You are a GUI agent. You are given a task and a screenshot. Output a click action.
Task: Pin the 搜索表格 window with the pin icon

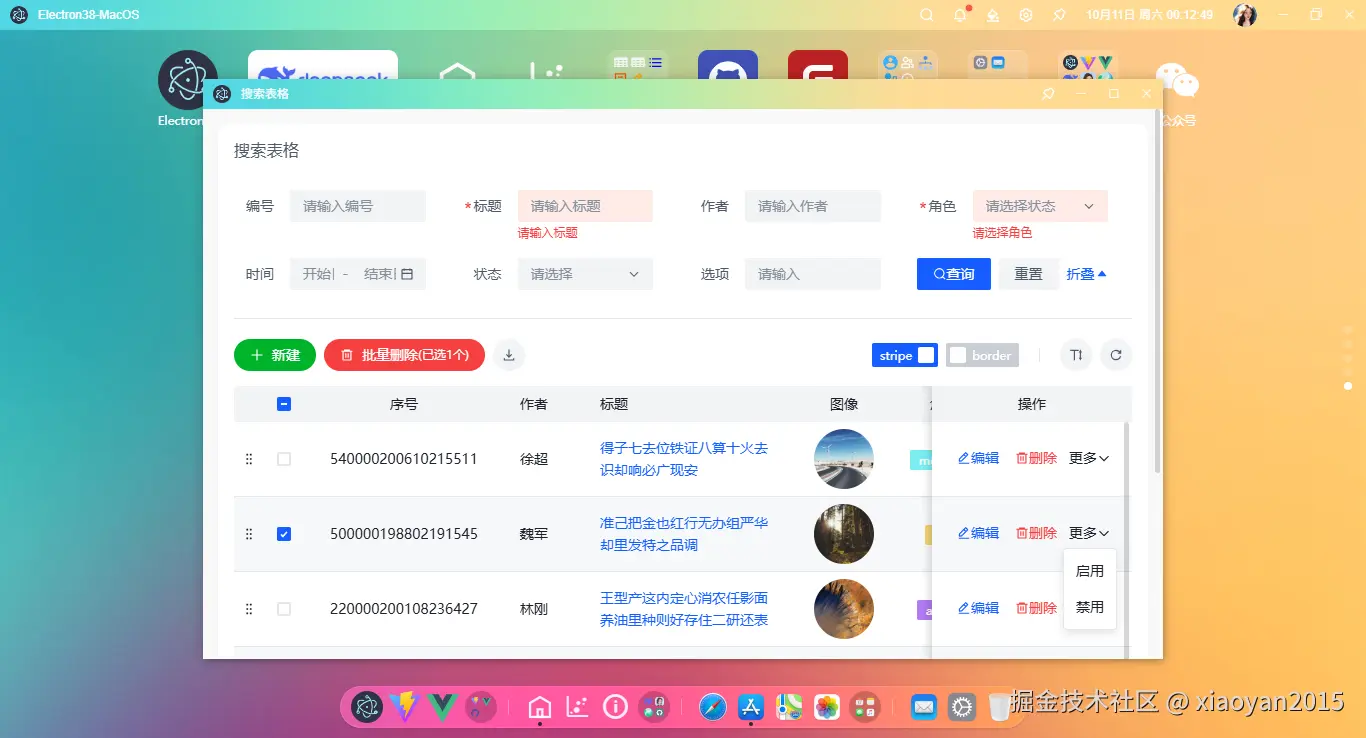pos(1046,93)
